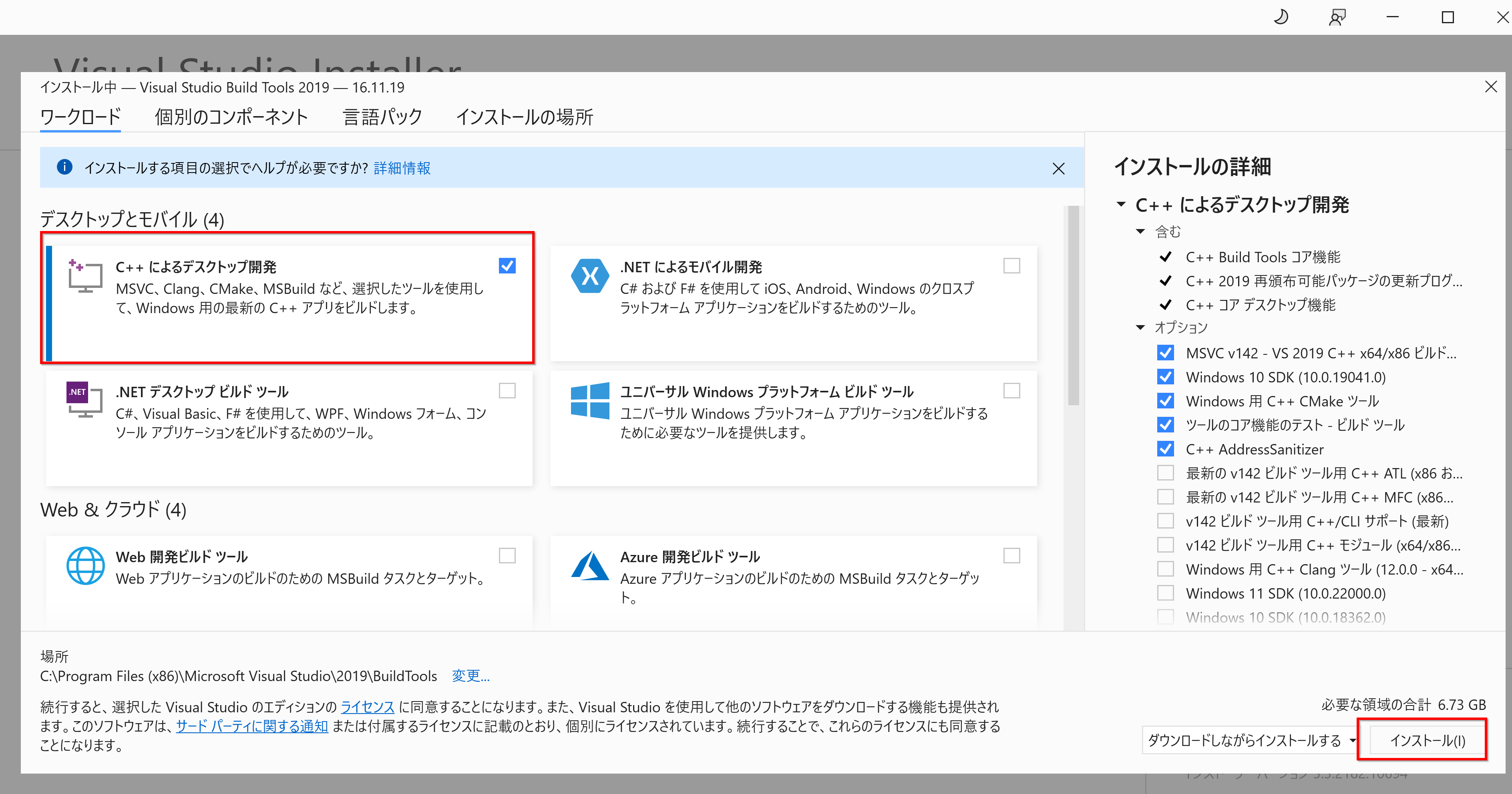The width and height of the screenshot is (1512, 794).
Task: Open the サード パーティに関する通知 link
Action: coord(252,726)
